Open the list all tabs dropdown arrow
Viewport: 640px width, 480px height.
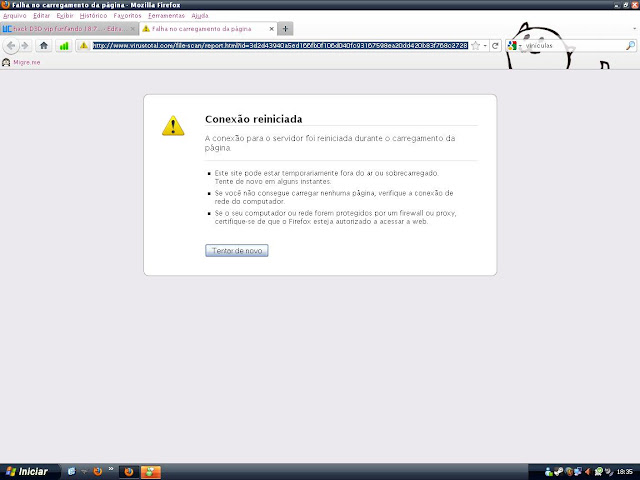pyautogui.click(x=634, y=29)
